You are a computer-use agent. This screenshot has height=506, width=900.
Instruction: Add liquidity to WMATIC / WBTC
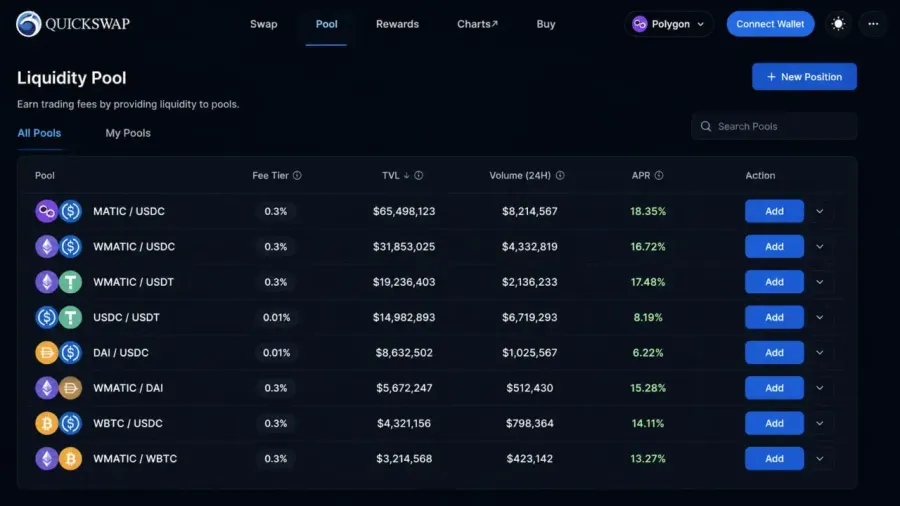pos(774,459)
